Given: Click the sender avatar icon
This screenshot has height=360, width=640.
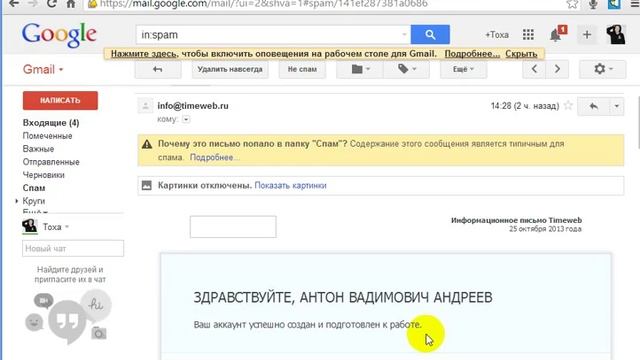Looking at the screenshot, I should tap(145, 106).
